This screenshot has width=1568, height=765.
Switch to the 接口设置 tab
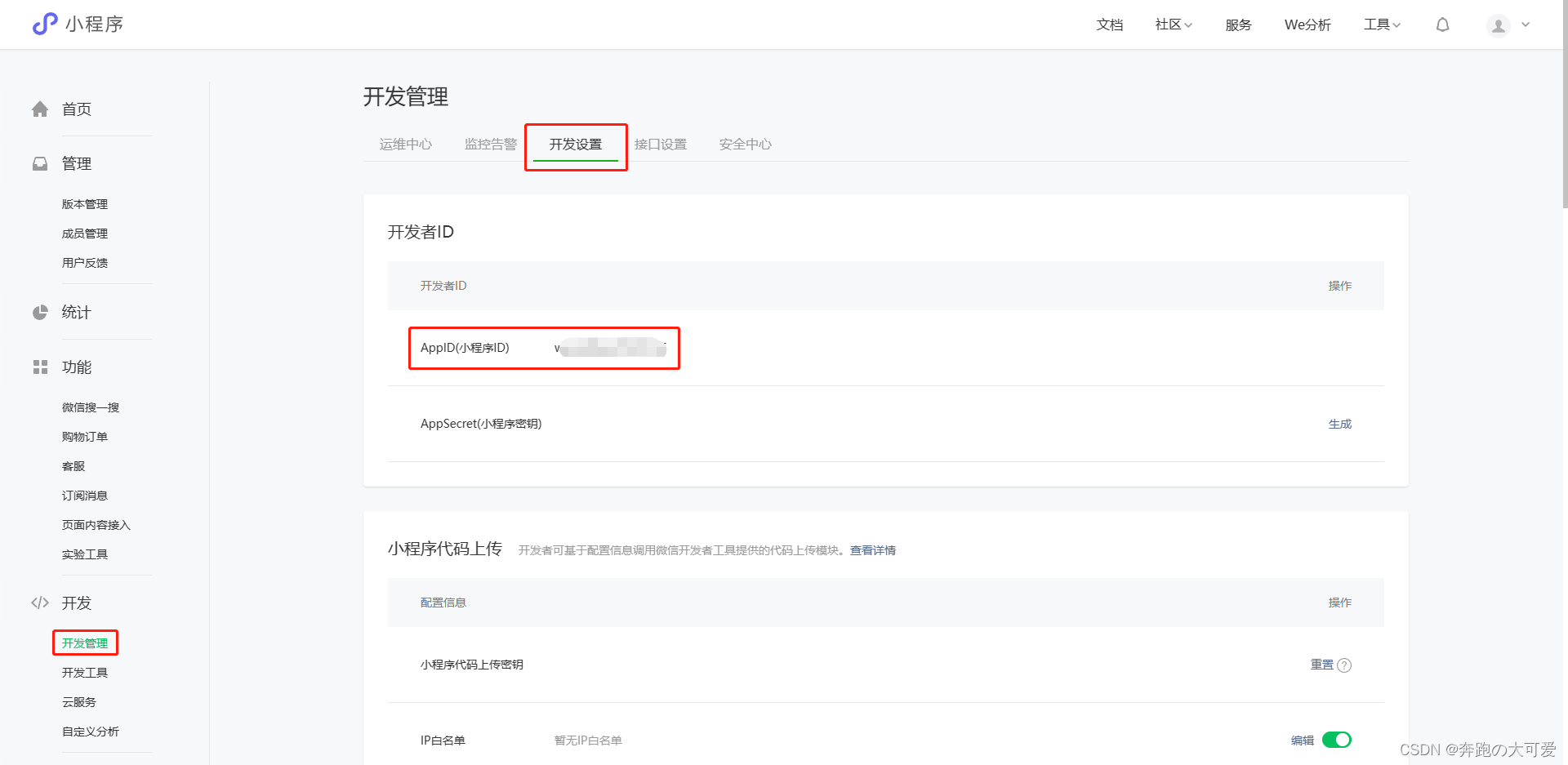pyautogui.click(x=661, y=144)
